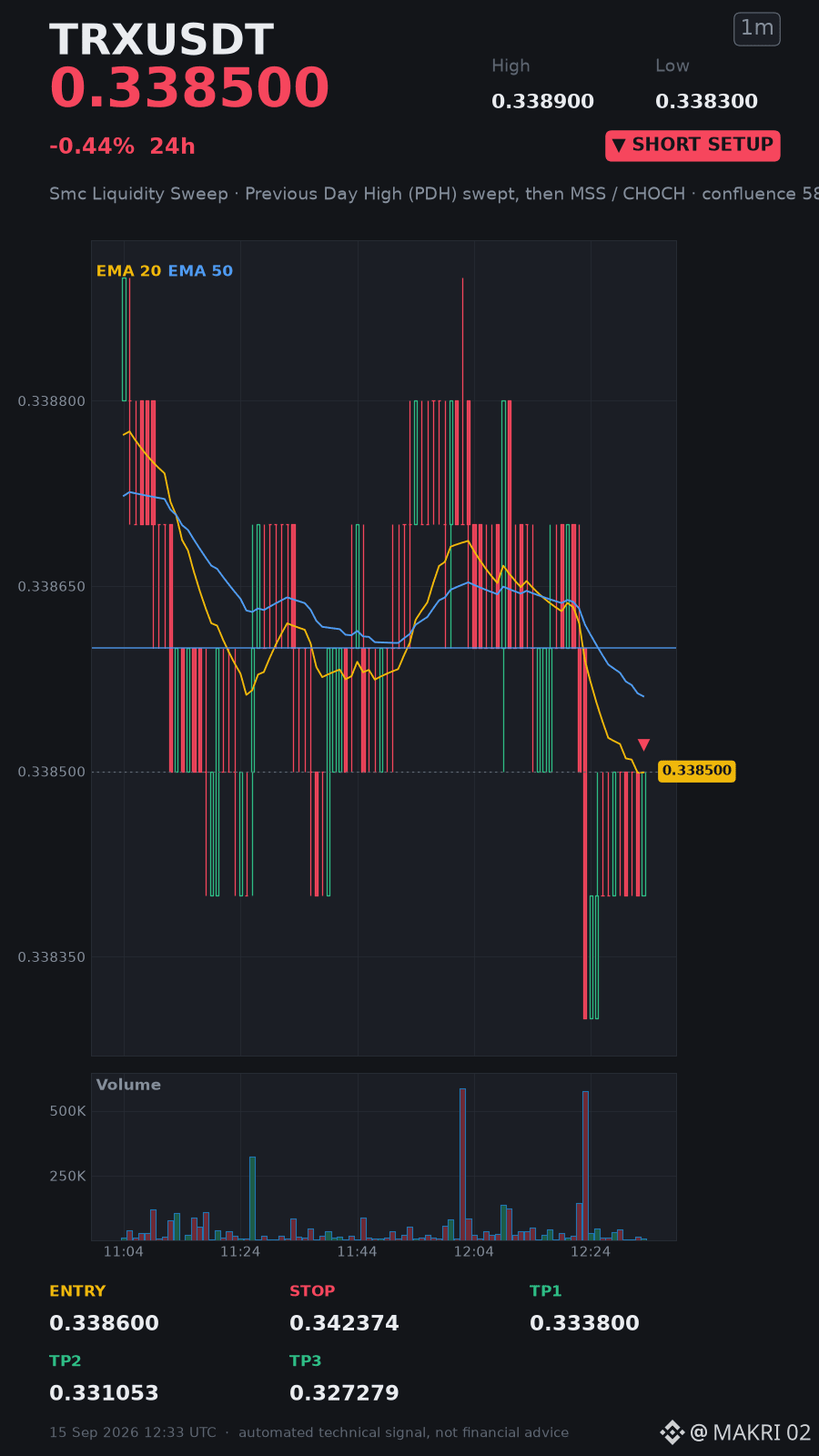Select the EMA 50 legend label
This screenshot has height=1456, width=819.
[x=200, y=271]
